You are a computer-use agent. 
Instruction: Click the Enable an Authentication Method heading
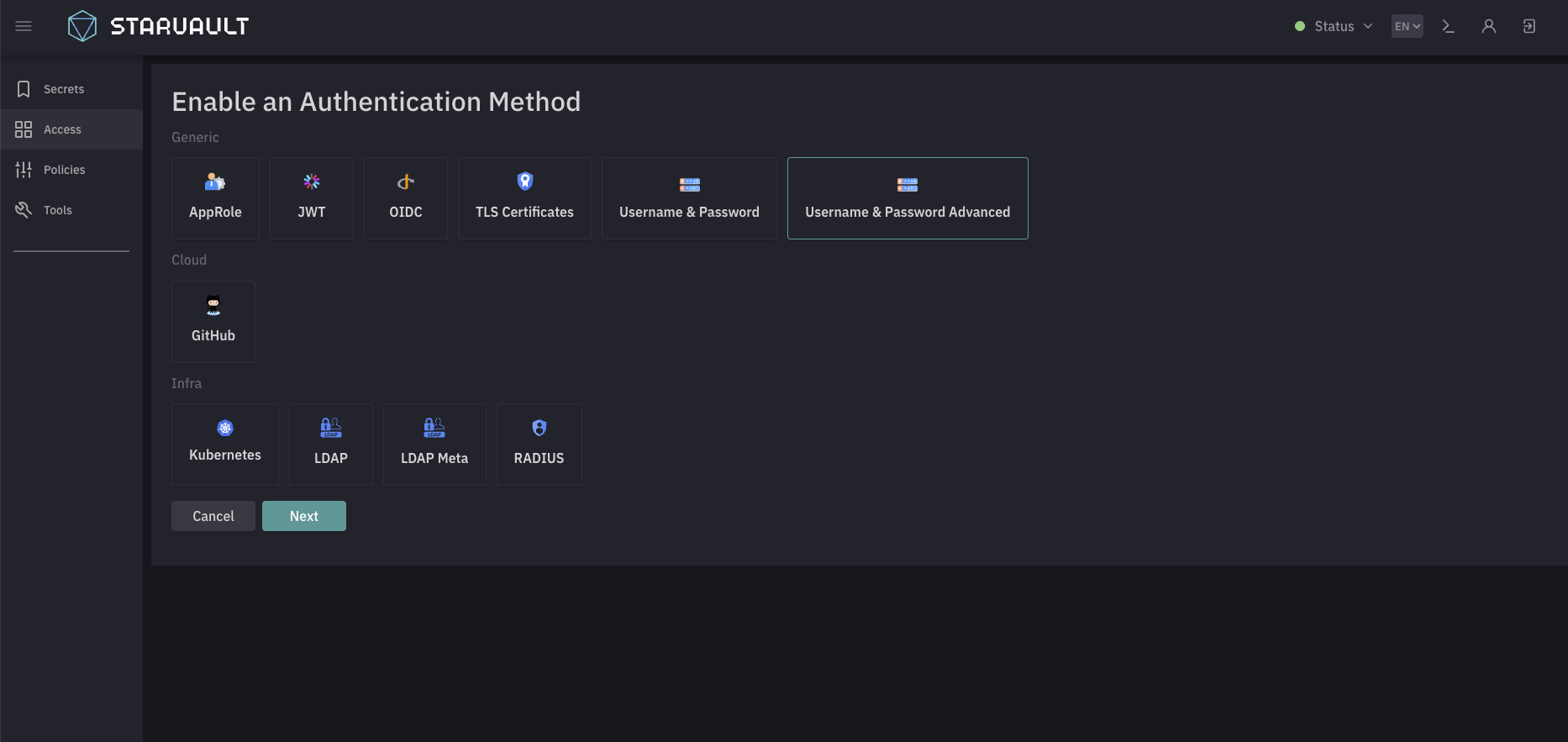[x=376, y=102]
